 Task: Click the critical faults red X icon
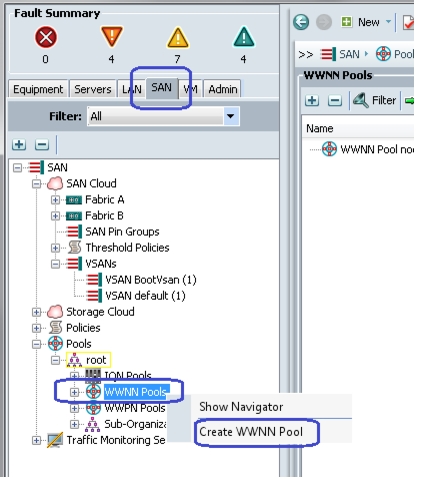click(x=46, y=37)
